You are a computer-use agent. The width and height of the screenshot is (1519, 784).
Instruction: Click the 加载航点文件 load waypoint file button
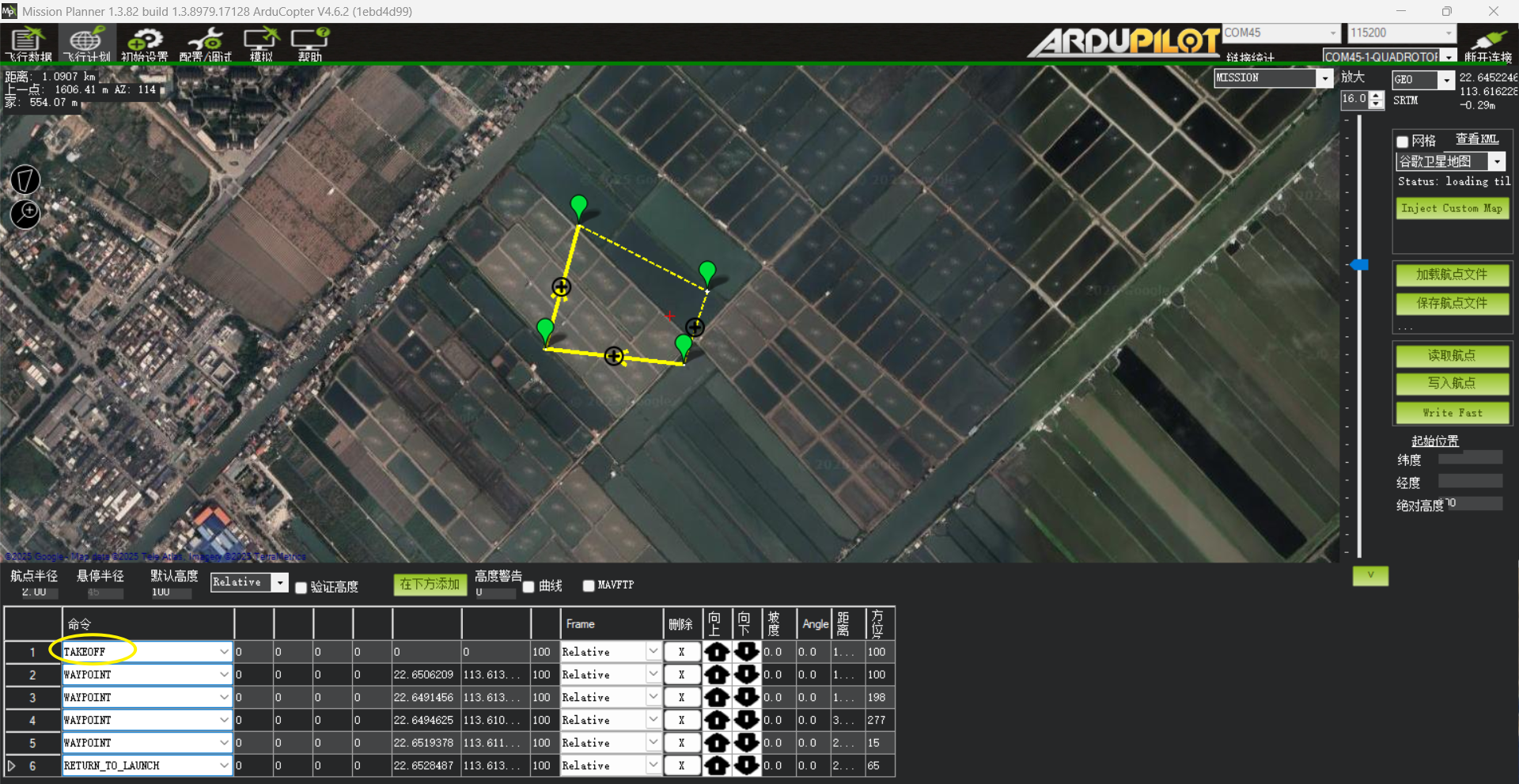point(1452,275)
